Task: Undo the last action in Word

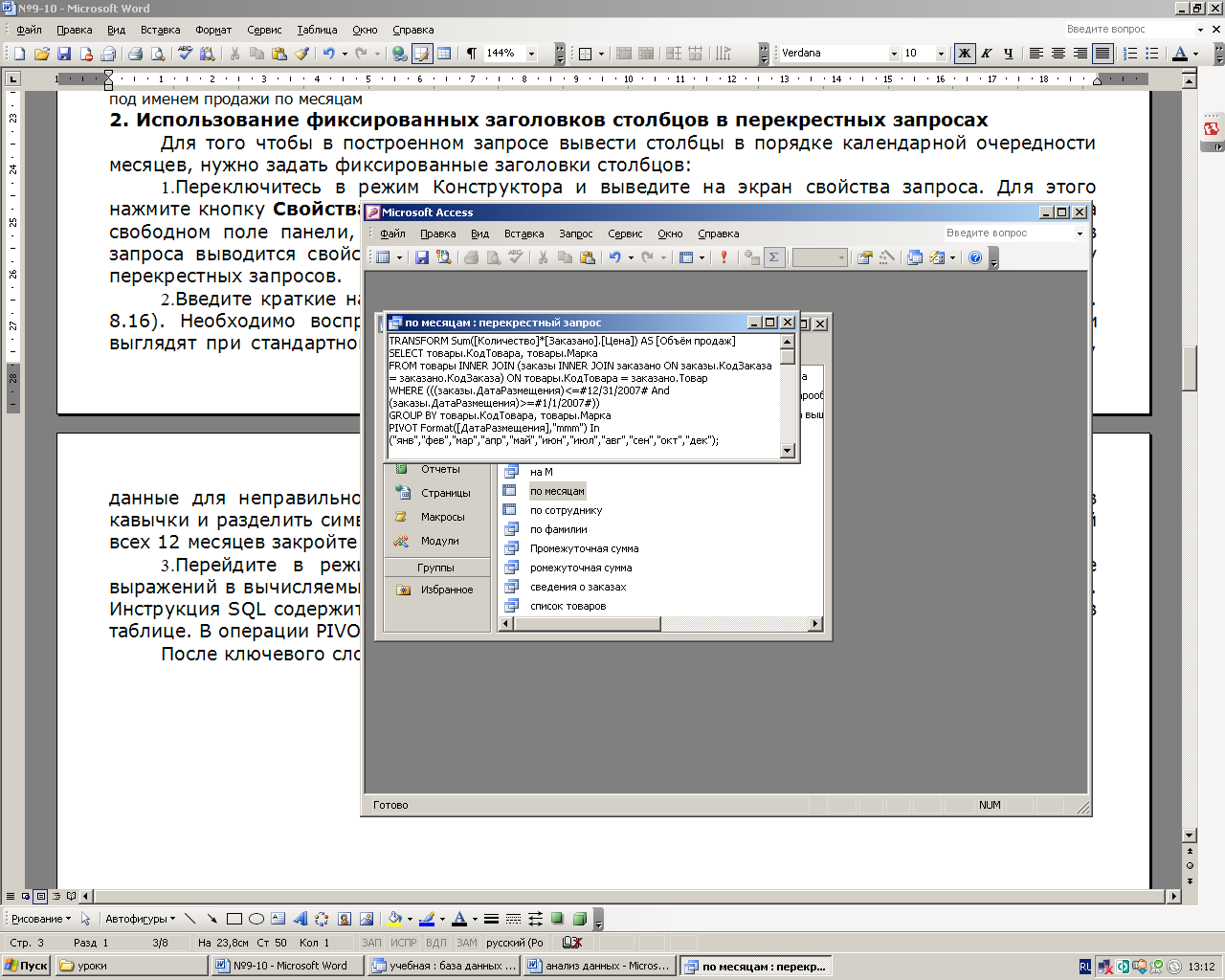Action: [328, 54]
